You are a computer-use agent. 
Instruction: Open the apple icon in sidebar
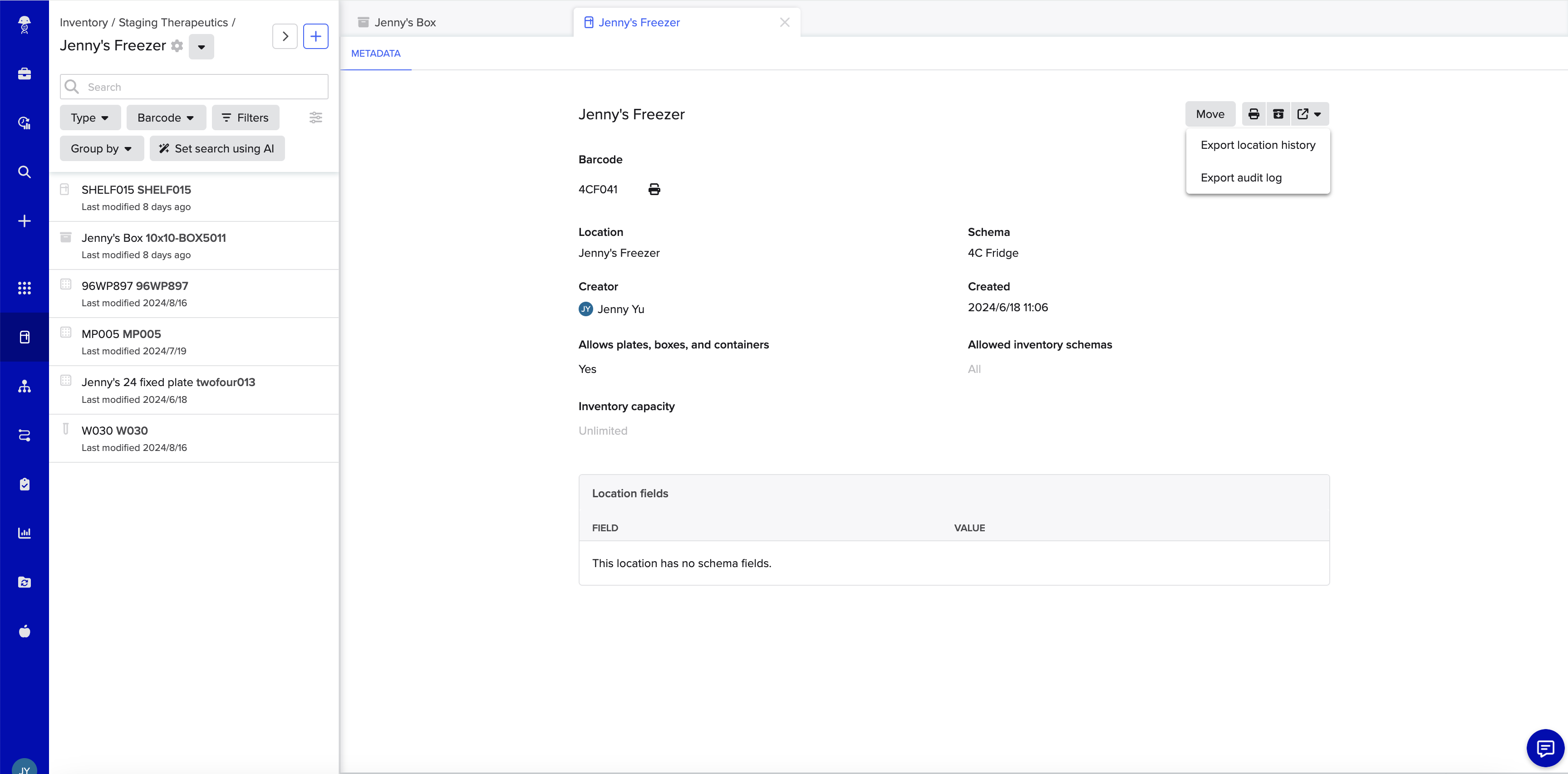click(25, 631)
